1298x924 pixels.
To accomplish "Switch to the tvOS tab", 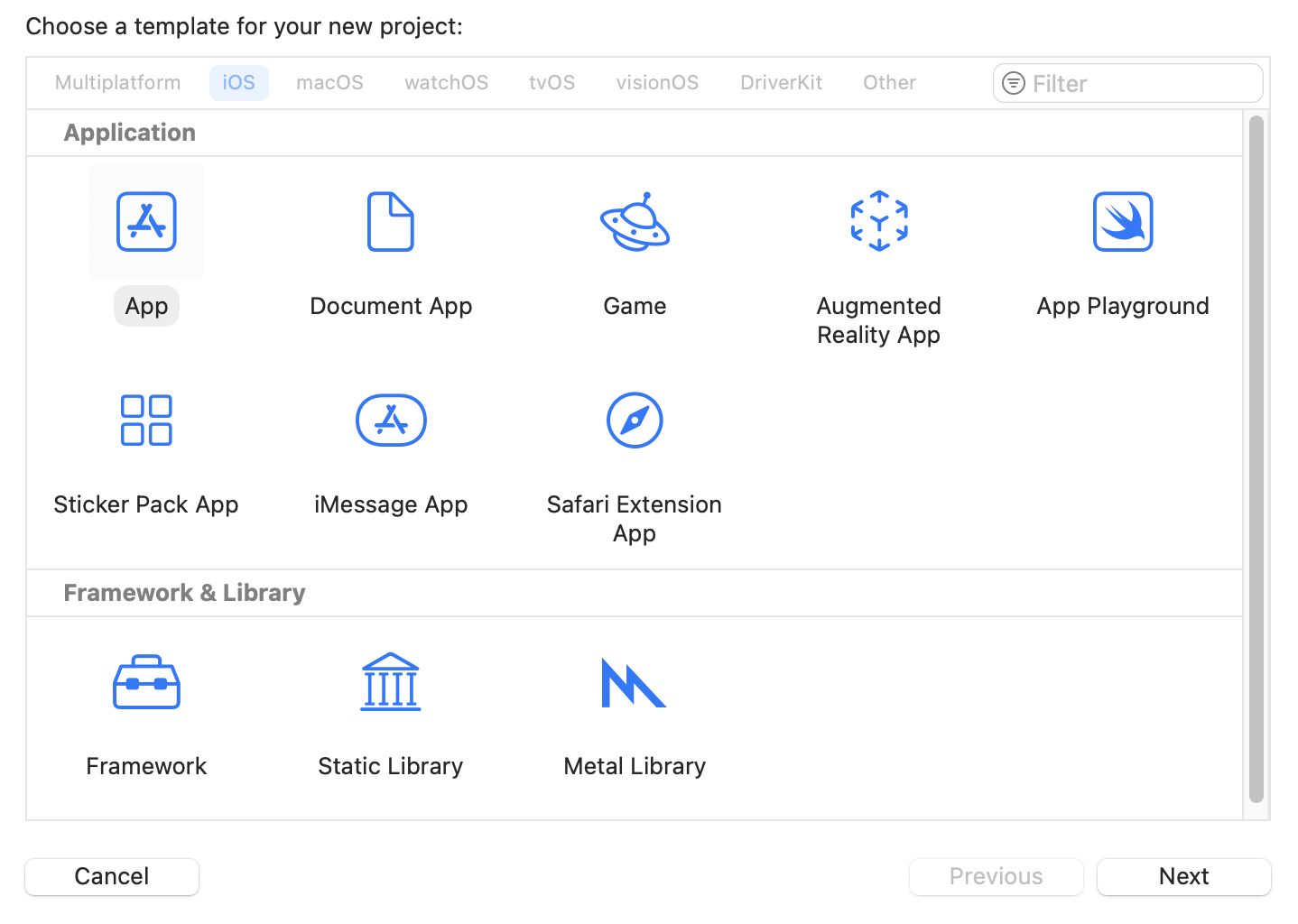I will click(552, 83).
